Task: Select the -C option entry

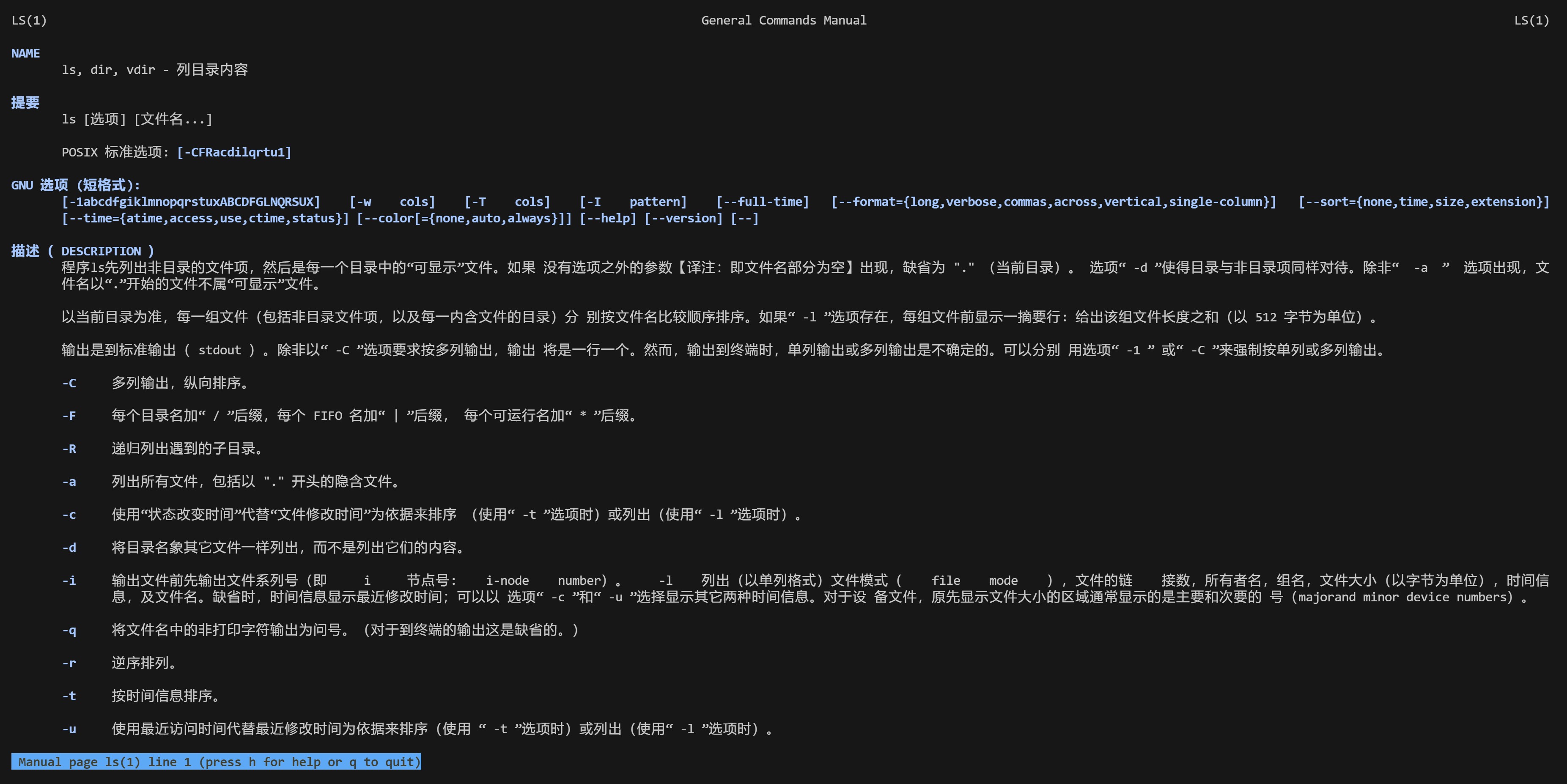Action: click(69, 383)
